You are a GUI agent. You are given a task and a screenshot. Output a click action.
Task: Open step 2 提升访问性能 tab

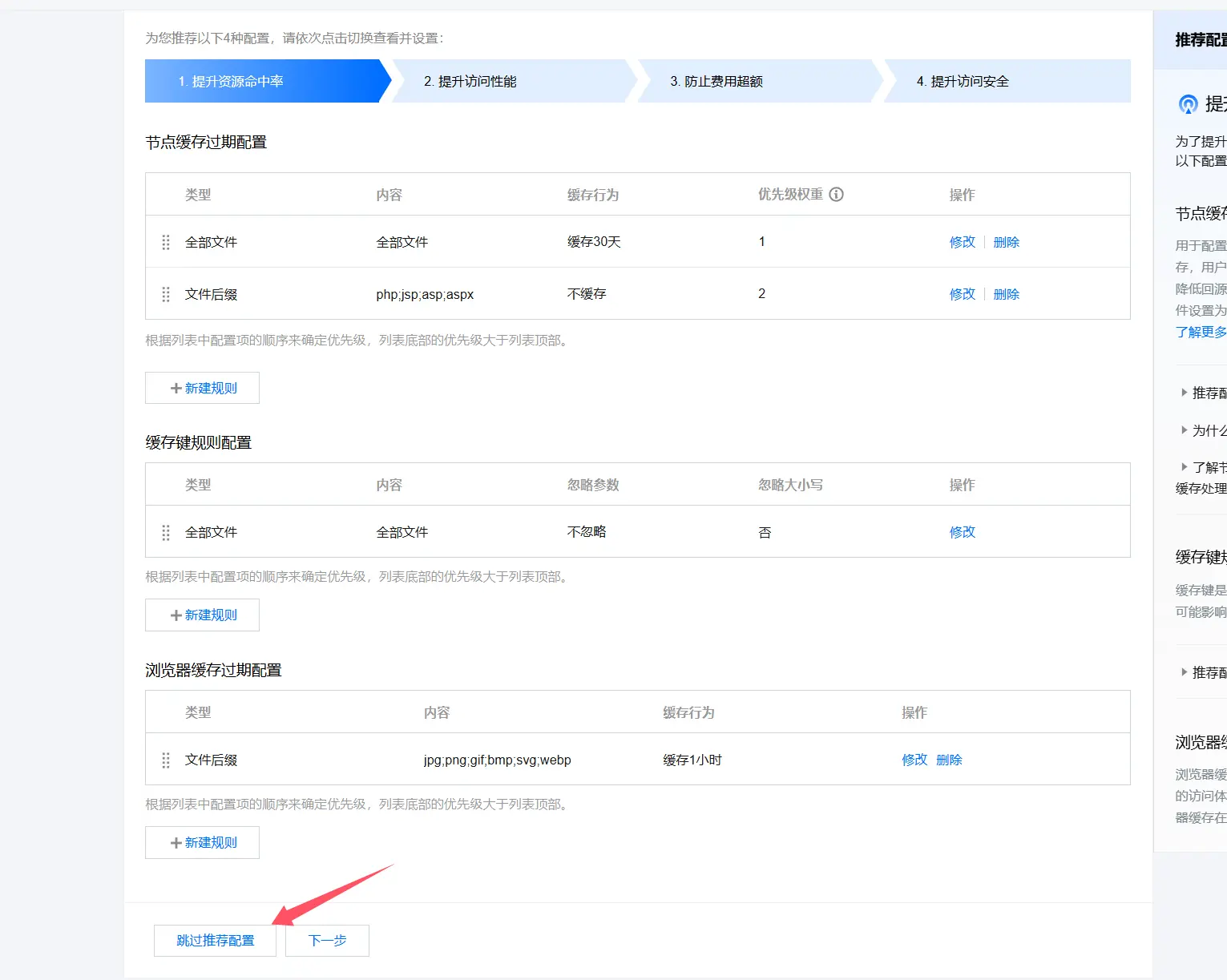coord(513,81)
